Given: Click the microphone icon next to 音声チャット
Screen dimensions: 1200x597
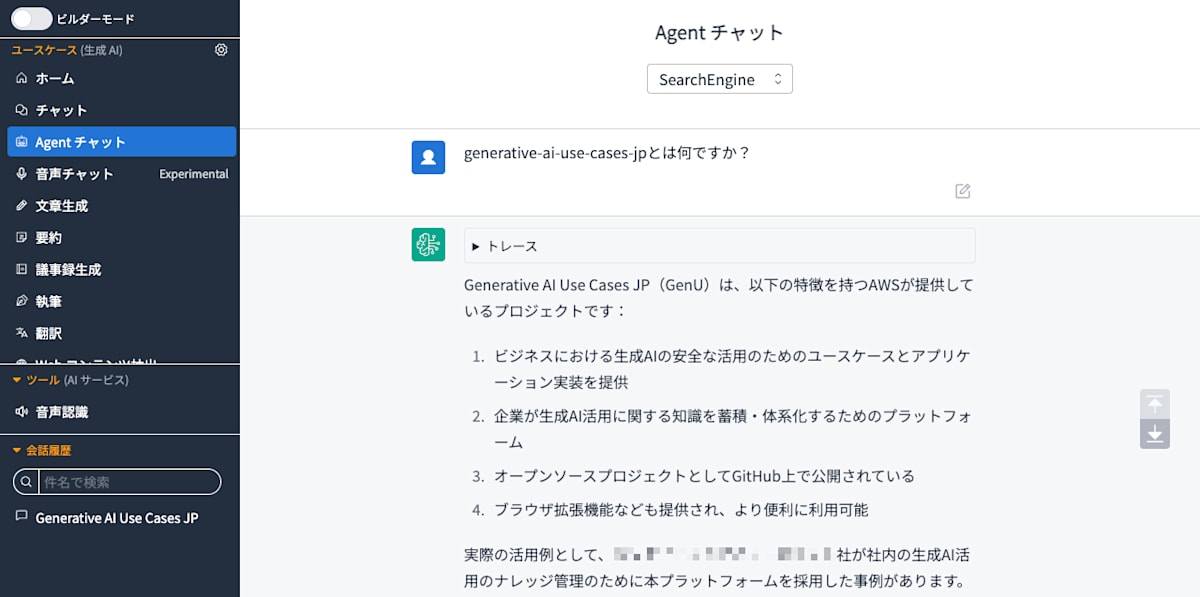Looking at the screenshot, I should (22, 174).
